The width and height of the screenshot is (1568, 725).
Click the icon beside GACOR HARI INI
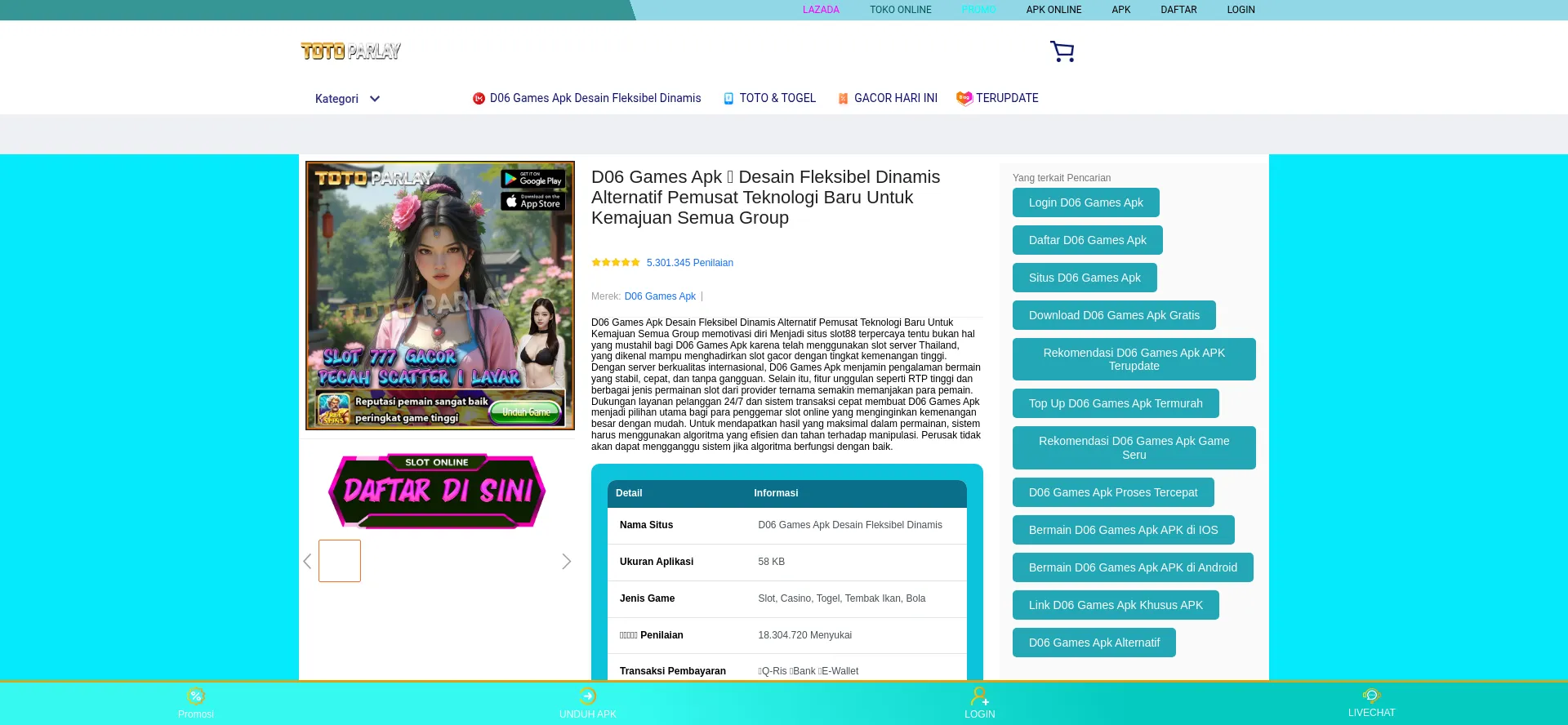pyautogui.click(x=843, y=99)
